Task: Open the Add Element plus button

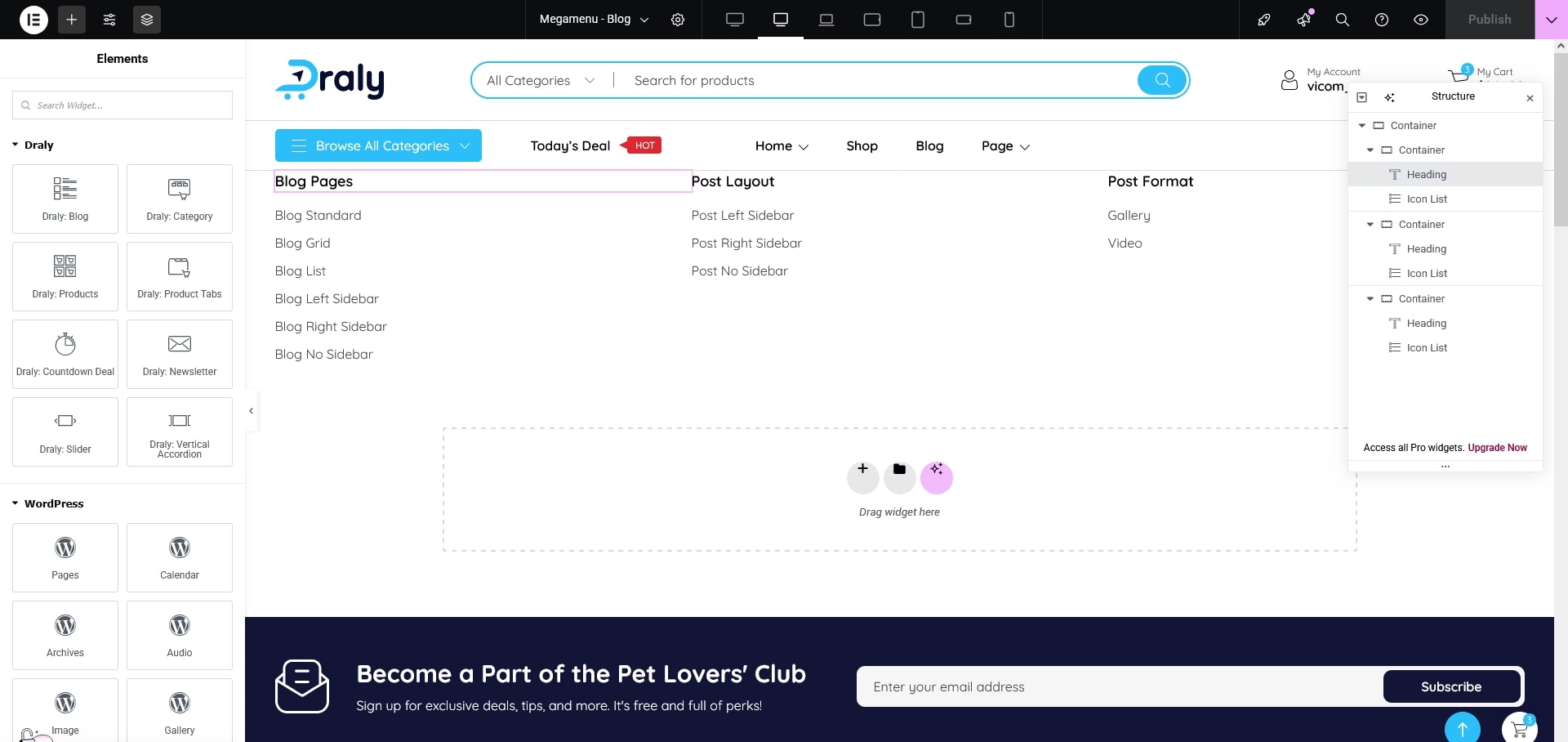Action: [x=72, y=20]
